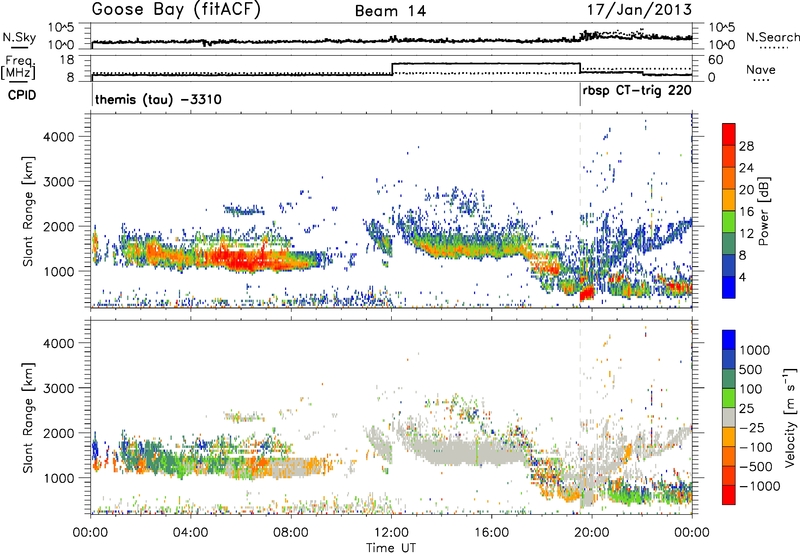
Task: Click the 'Freq. [MHz]' axis label
Action: click(x=18, y=67)
